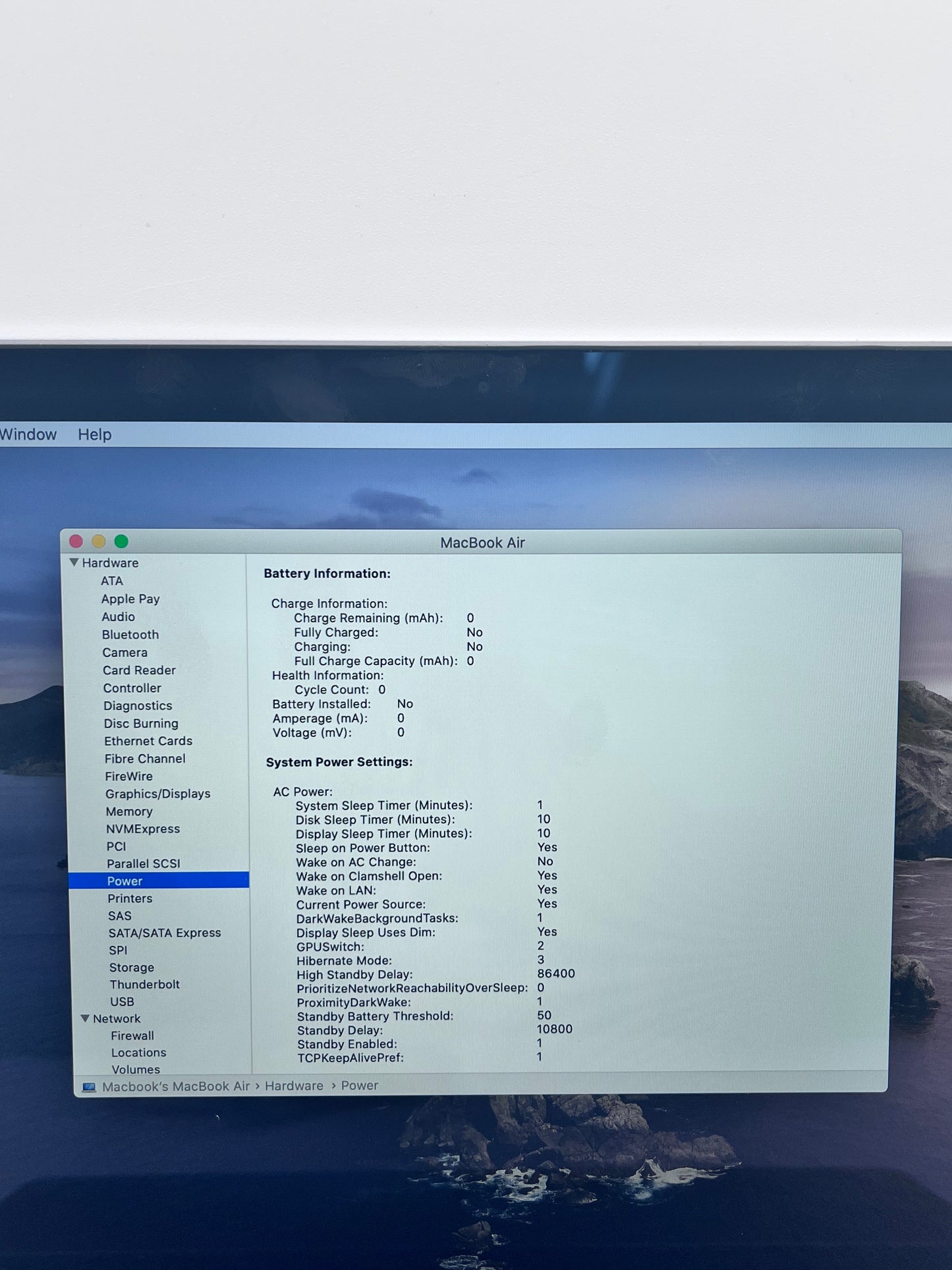Image resolution: width=952 pixels, height=1270 pixels.
Task: Select NVMExpress in the sidebar
Action: [143, 828]
